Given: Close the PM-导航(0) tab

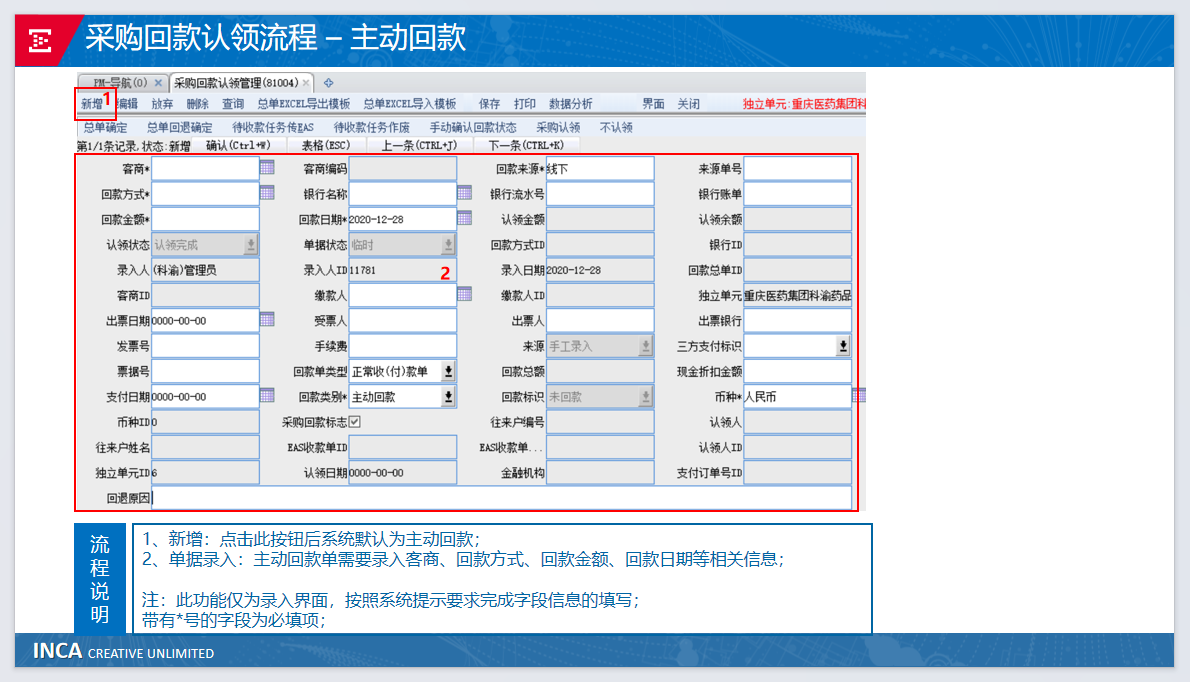Looking at the screenshot, I should [158, 83].
